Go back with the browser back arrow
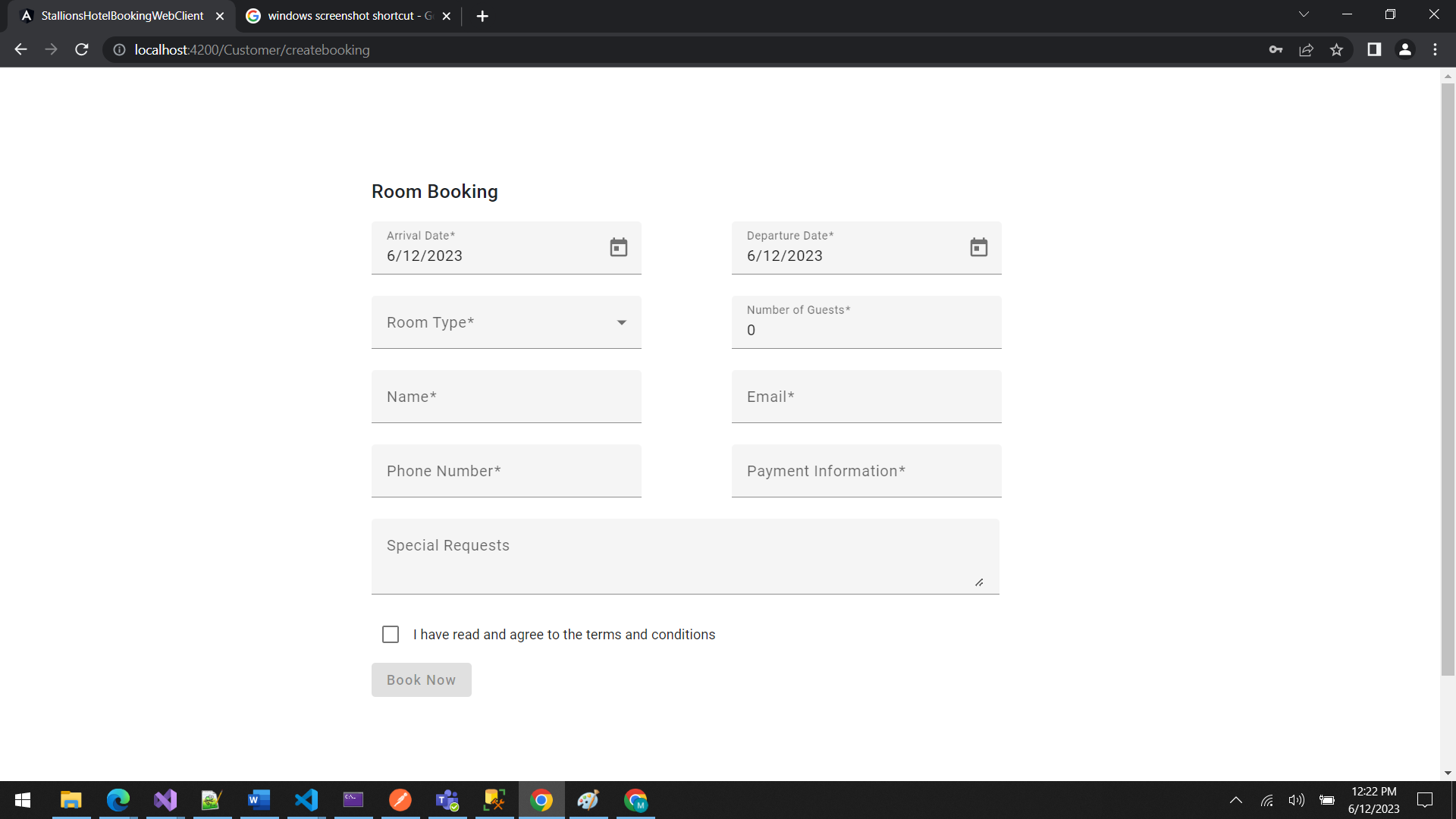This screenshot has height=819, width=1456. (x=20, y=49)
